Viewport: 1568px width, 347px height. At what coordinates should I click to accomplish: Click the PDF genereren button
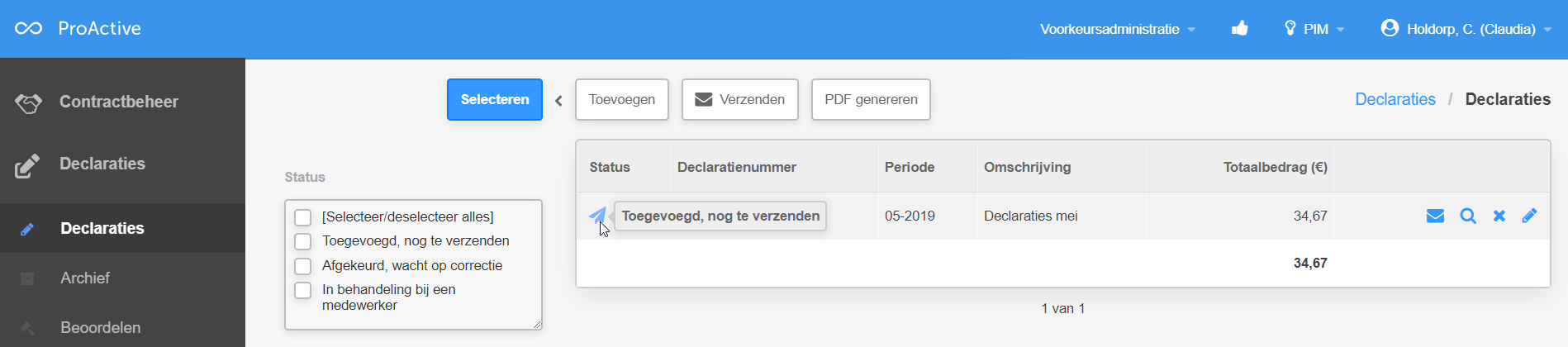pos(871,100)
